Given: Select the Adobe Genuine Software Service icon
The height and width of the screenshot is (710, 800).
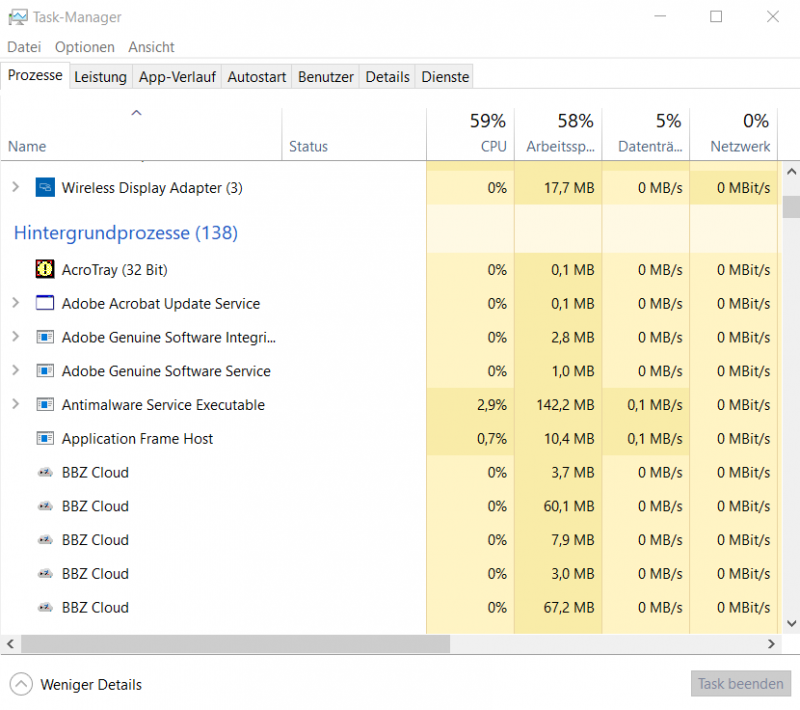Looking at the screenshot, I should click(44, 371).
